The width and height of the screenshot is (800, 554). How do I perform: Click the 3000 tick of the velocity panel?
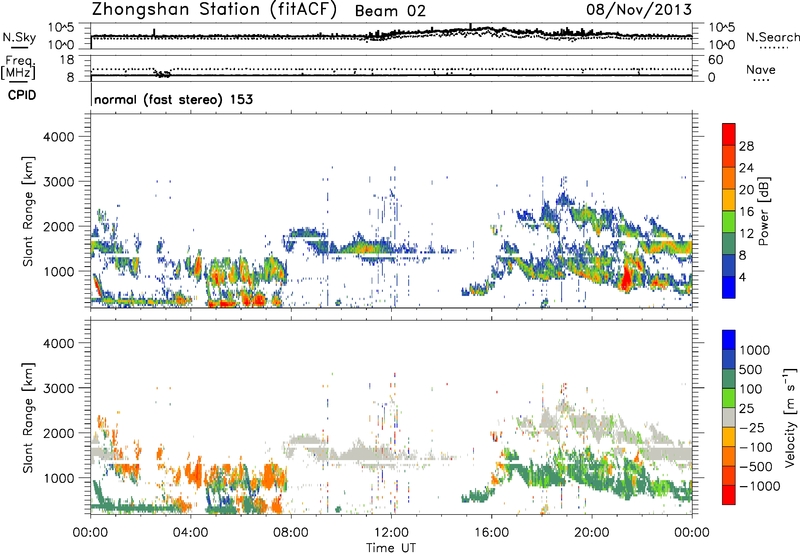59,388
